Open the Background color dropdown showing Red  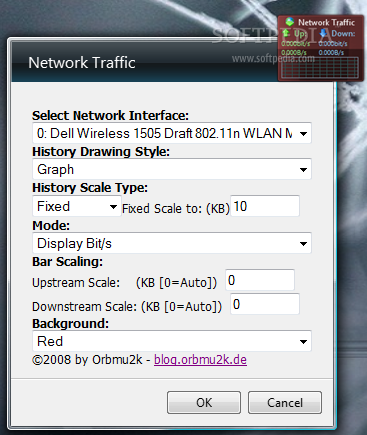click(x=172, y=341)
